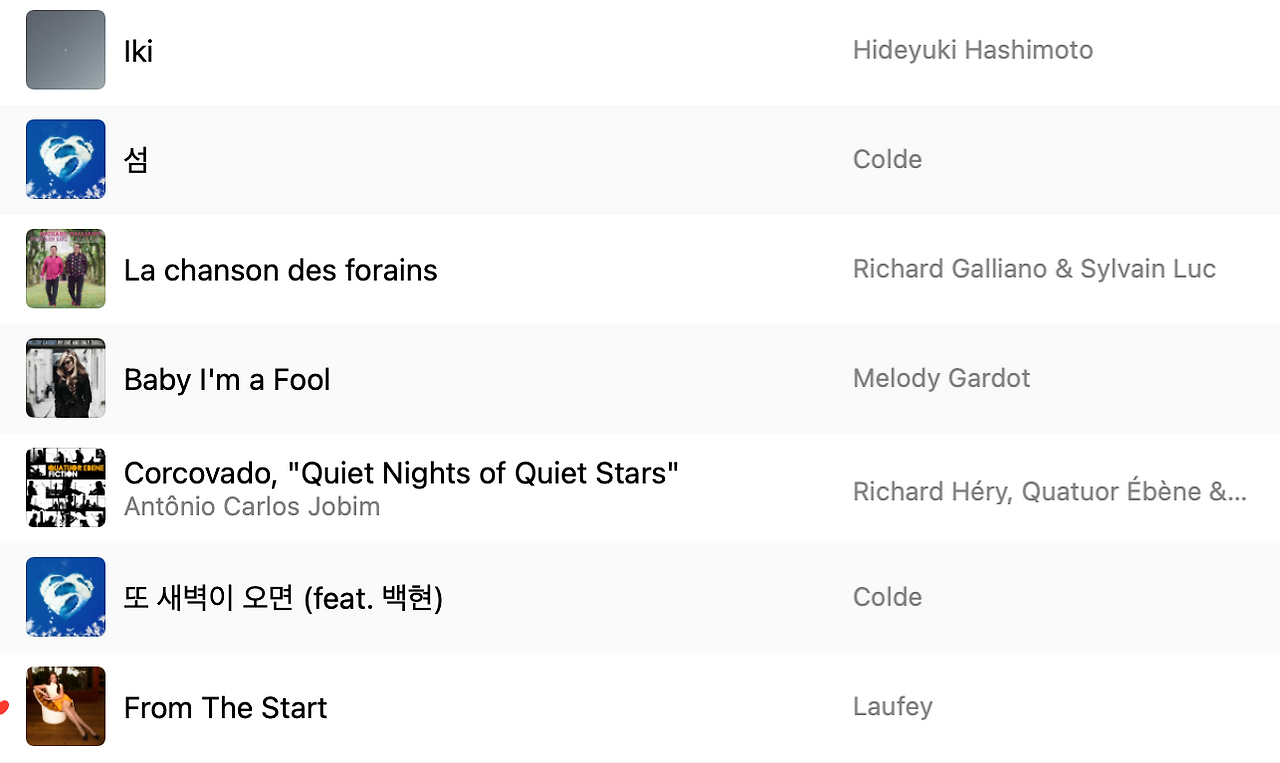Click Corcovado, "Quiet Nights of Quiet Stars" title
The height and width of the screenshot is (763, 1280).
401,473
